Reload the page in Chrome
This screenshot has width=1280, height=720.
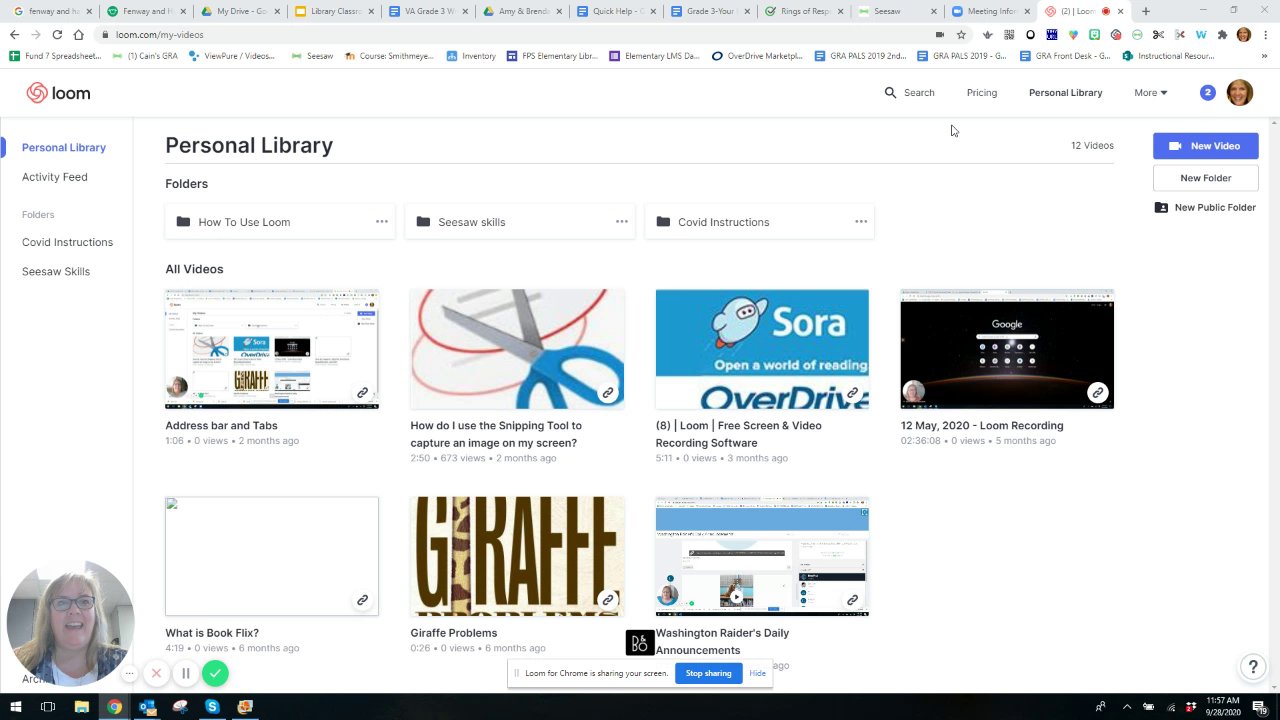[x=57, y=34]
